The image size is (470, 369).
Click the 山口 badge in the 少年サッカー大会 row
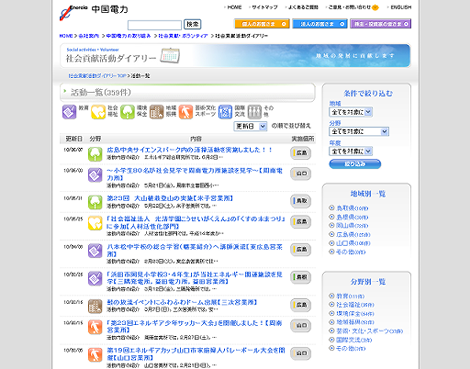point(301,325)
